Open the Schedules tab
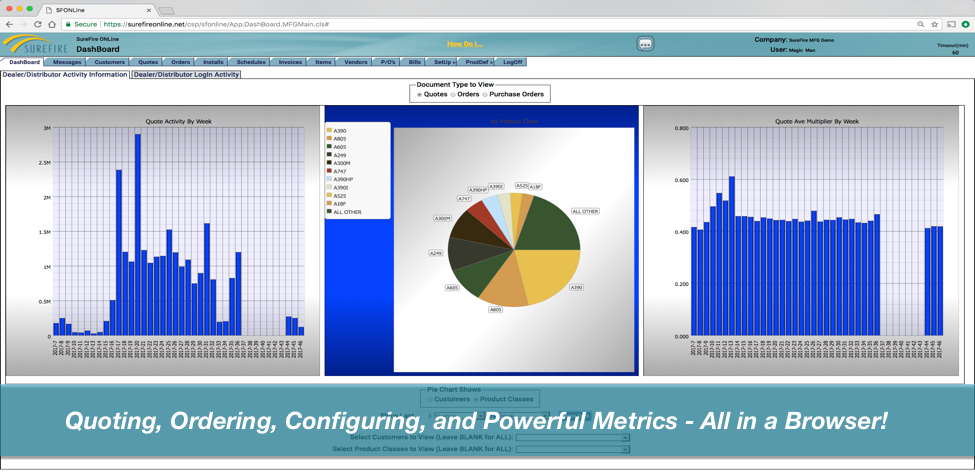The width and height of the screenshot is (975, 475). (251, 62)
